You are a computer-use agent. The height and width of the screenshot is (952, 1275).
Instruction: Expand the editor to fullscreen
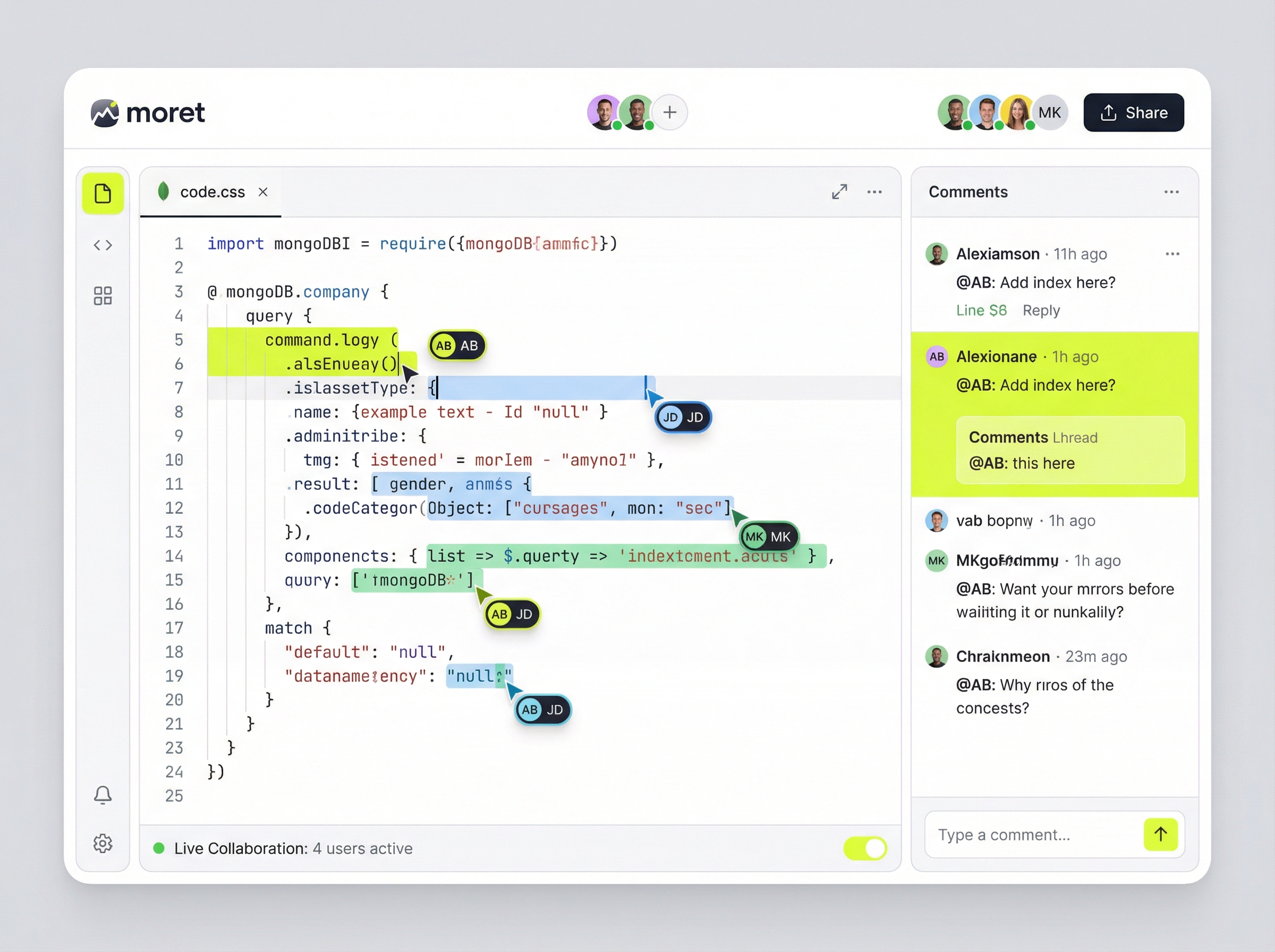840,191
